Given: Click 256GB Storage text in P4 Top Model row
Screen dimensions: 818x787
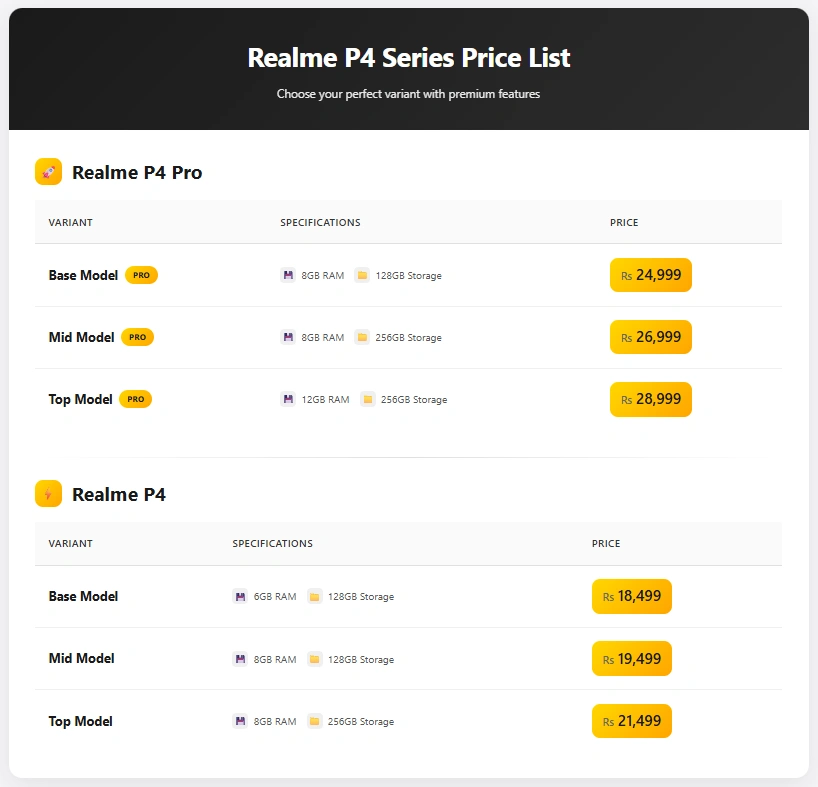Looking at the screenshot, I should pos(361,721).
